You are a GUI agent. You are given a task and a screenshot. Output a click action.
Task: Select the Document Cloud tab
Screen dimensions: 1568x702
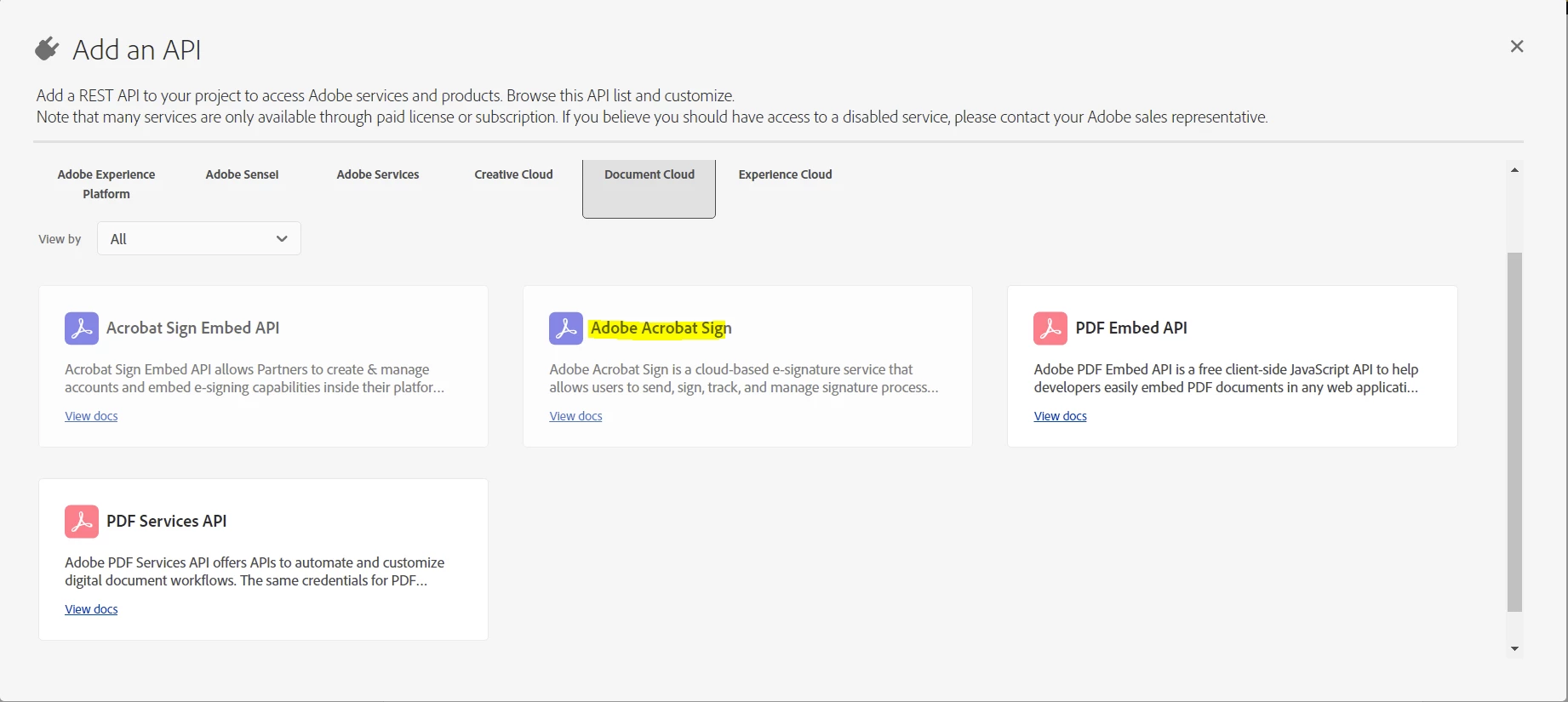[650, 189]
